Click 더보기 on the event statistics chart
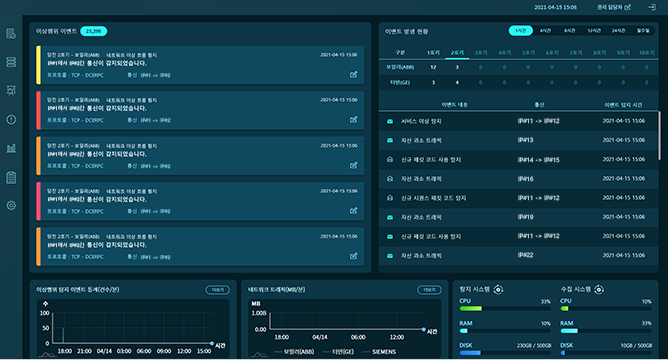 (x=218, y=290)
